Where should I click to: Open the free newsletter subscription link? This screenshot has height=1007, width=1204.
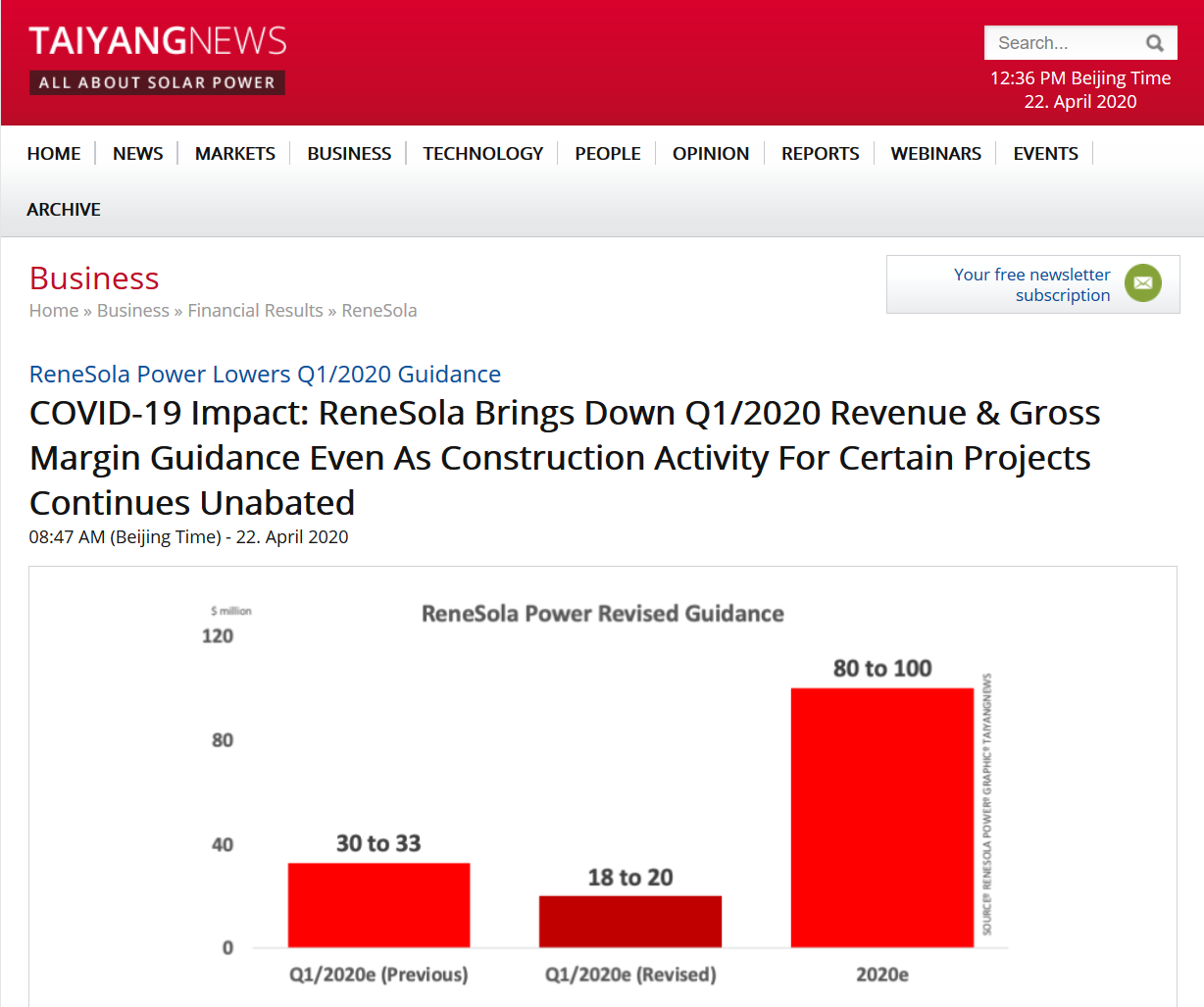pyautogui.click(x=1032, y=284)
